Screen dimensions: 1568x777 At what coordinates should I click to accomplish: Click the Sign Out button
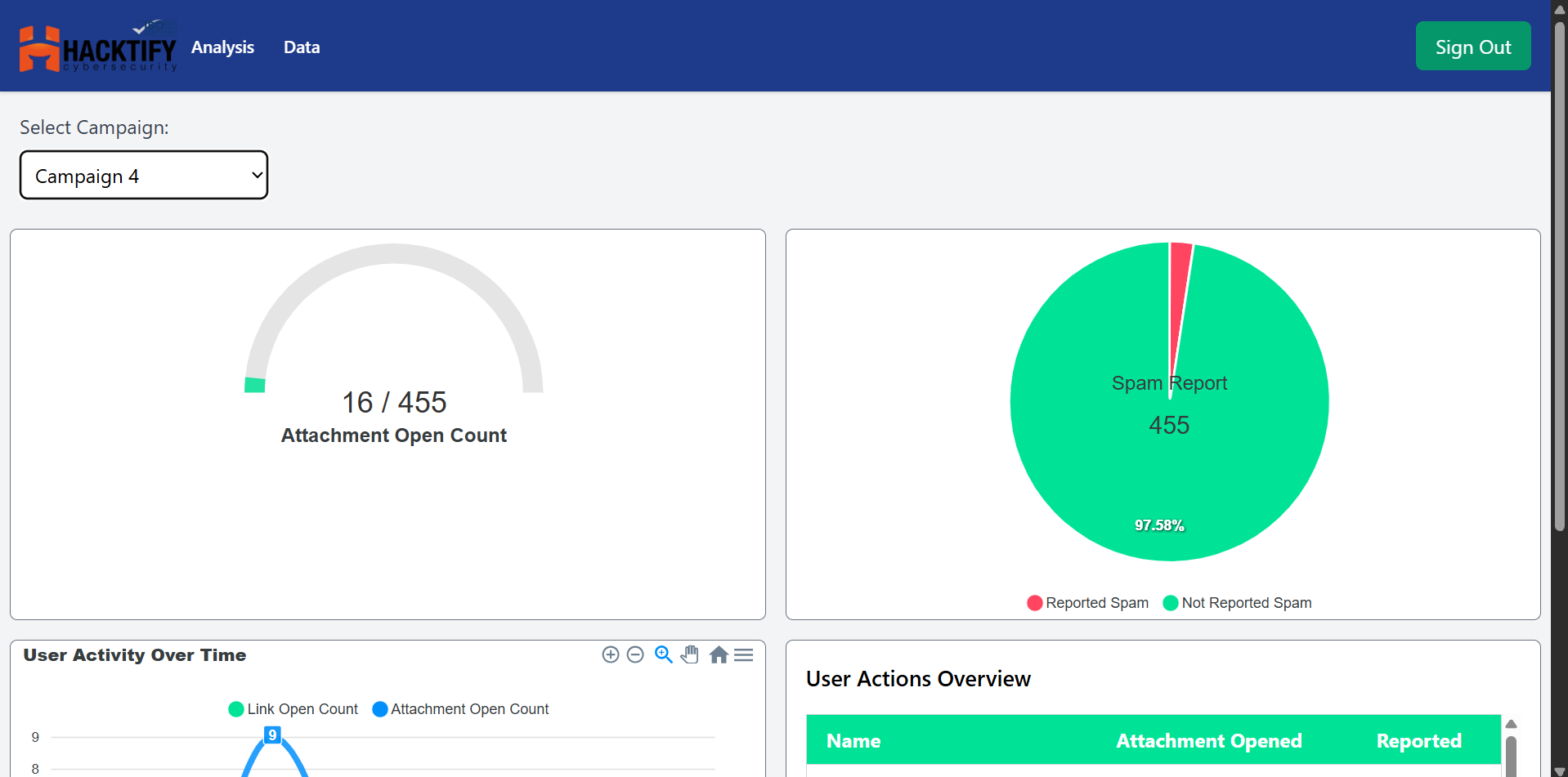pos(1473,47)
